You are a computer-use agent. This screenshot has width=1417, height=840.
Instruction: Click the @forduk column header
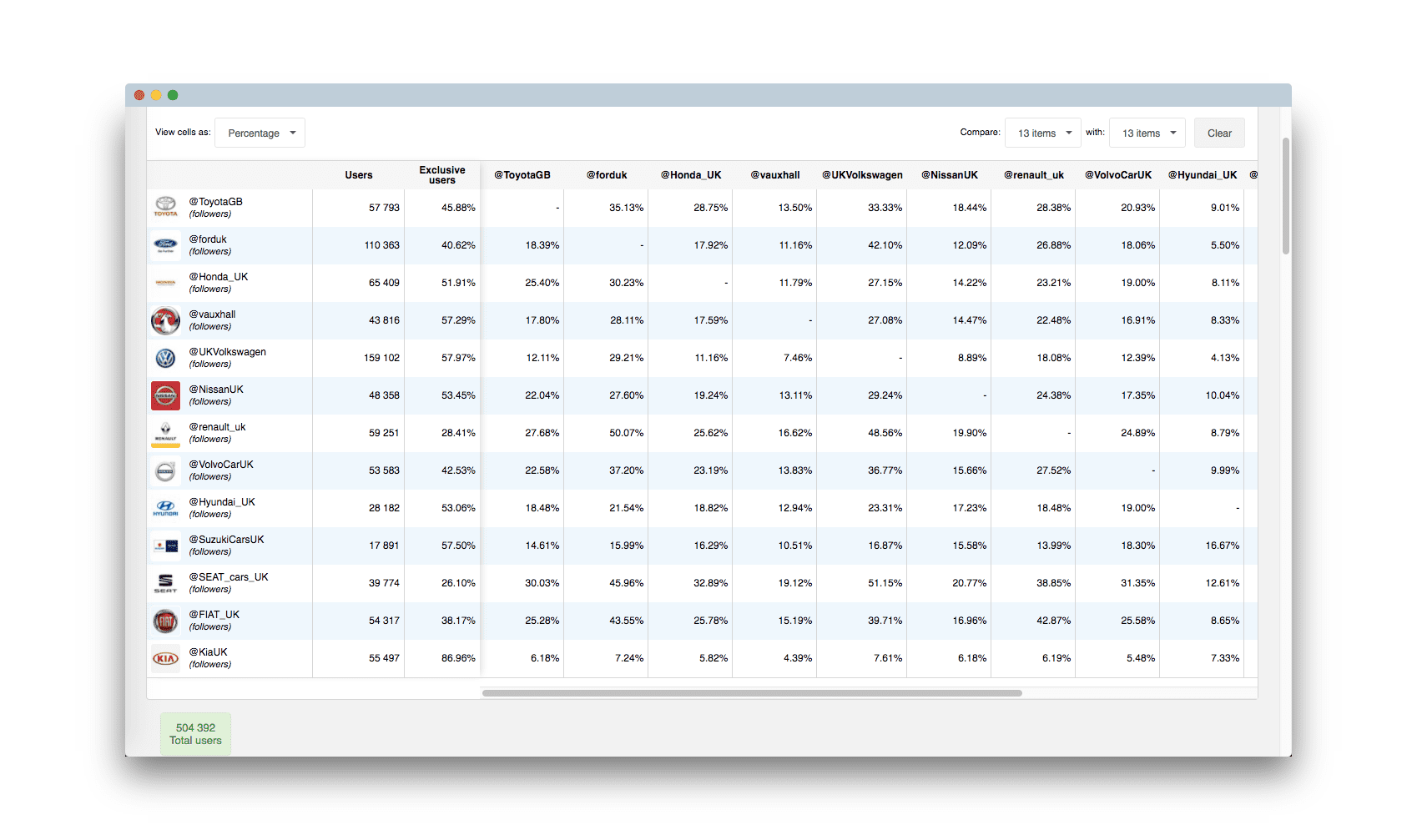[607, 175]
